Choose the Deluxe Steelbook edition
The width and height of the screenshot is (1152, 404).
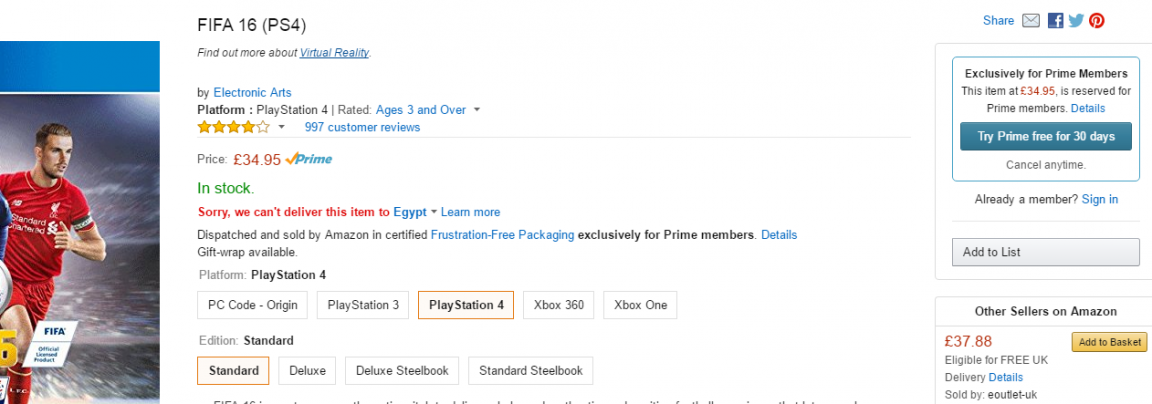pos(402,371)
